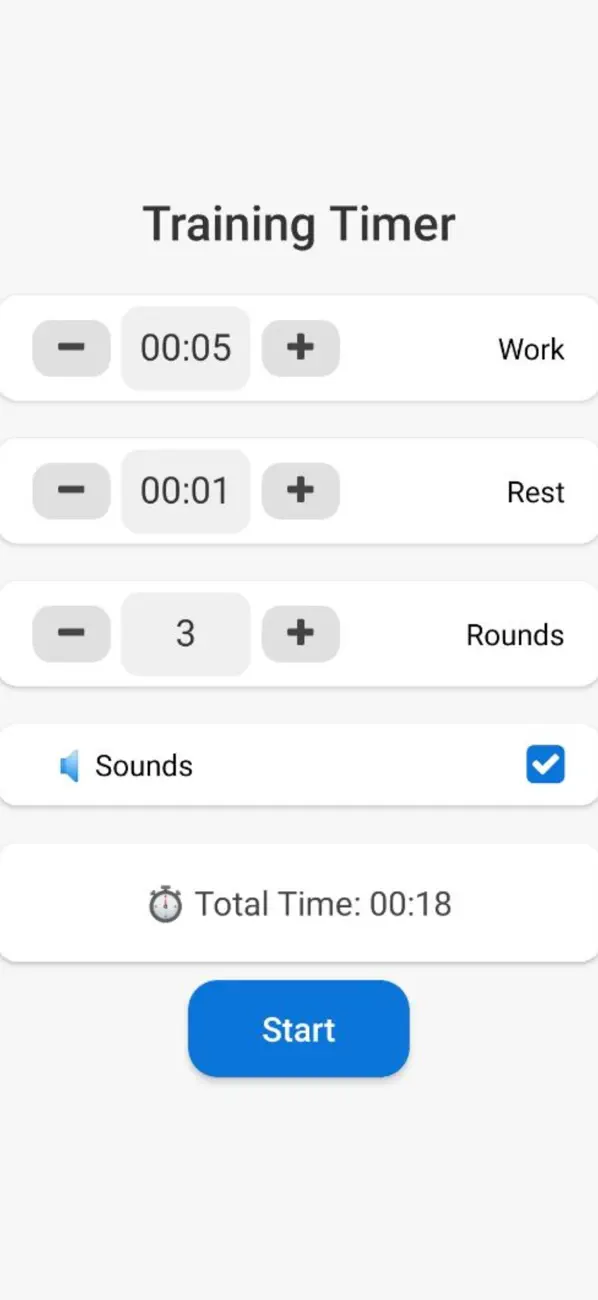The height and width of the screenshot is (1300, 598).
Task: Click the minus icon to decrease Rest time
Action: [x=71, y=491]
